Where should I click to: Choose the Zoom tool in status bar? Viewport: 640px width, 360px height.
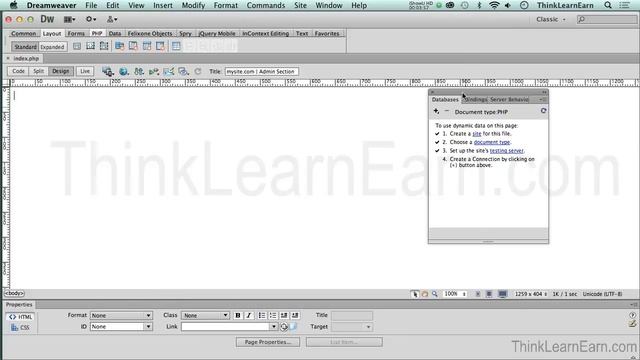(435, 294)
